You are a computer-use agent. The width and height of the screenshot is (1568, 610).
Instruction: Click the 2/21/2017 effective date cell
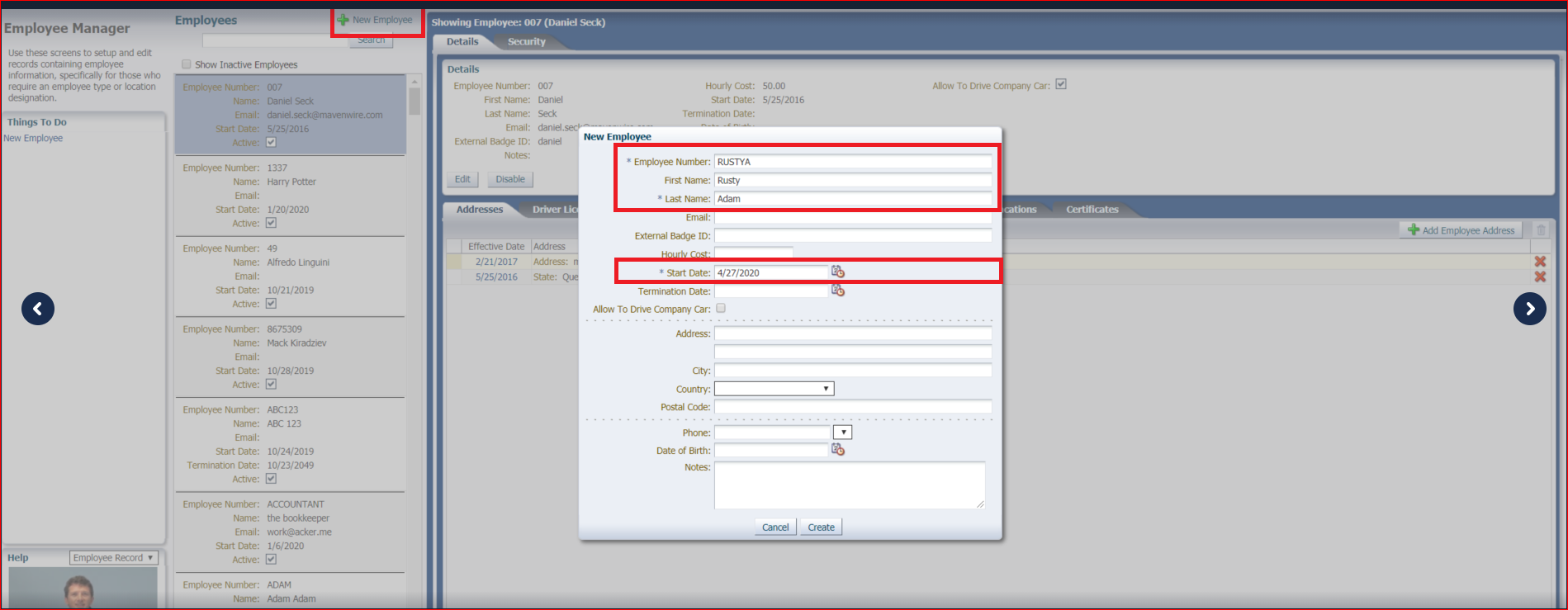pyautogui.click(x=496, y=262)
